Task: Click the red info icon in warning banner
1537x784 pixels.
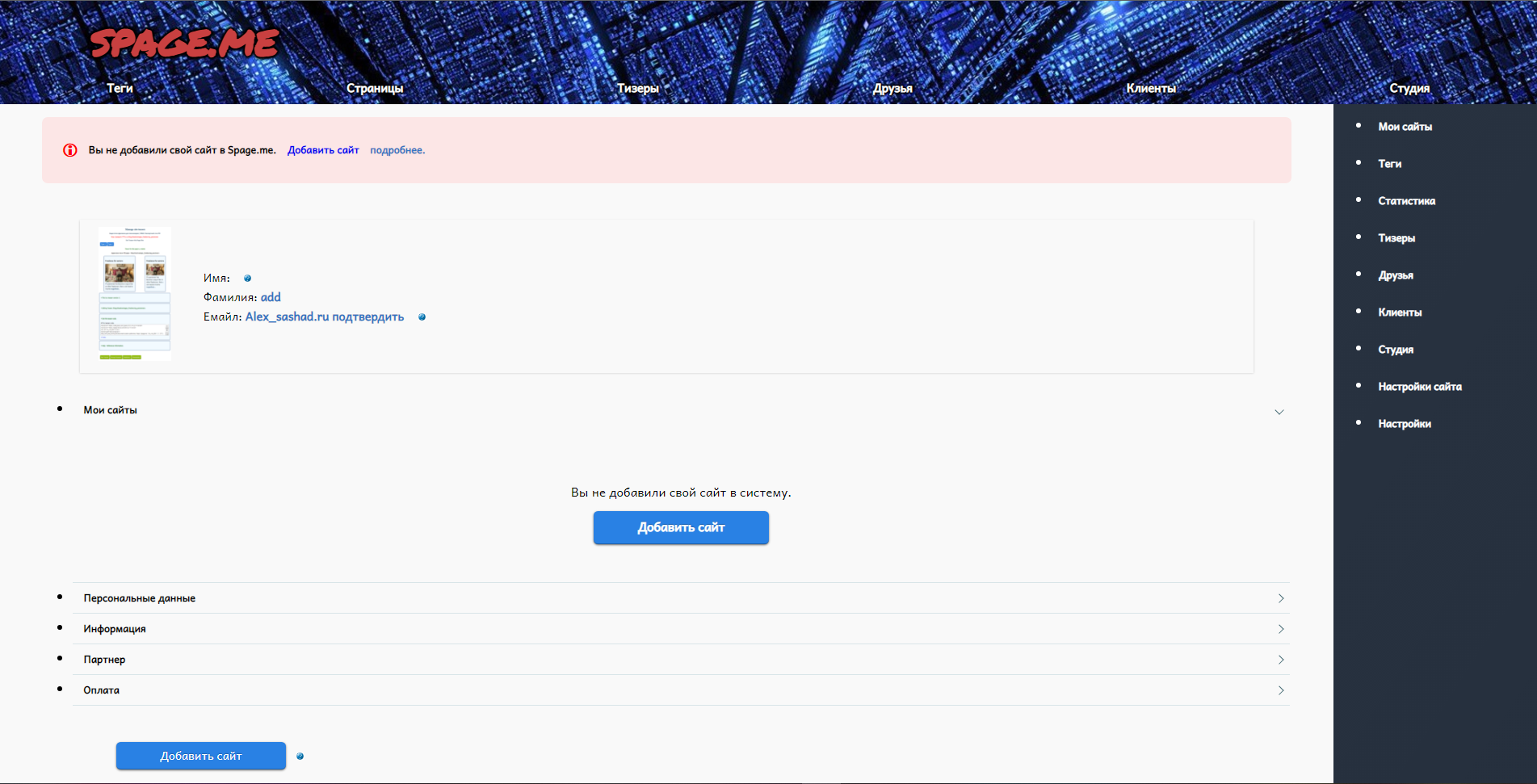Action: 70,150
